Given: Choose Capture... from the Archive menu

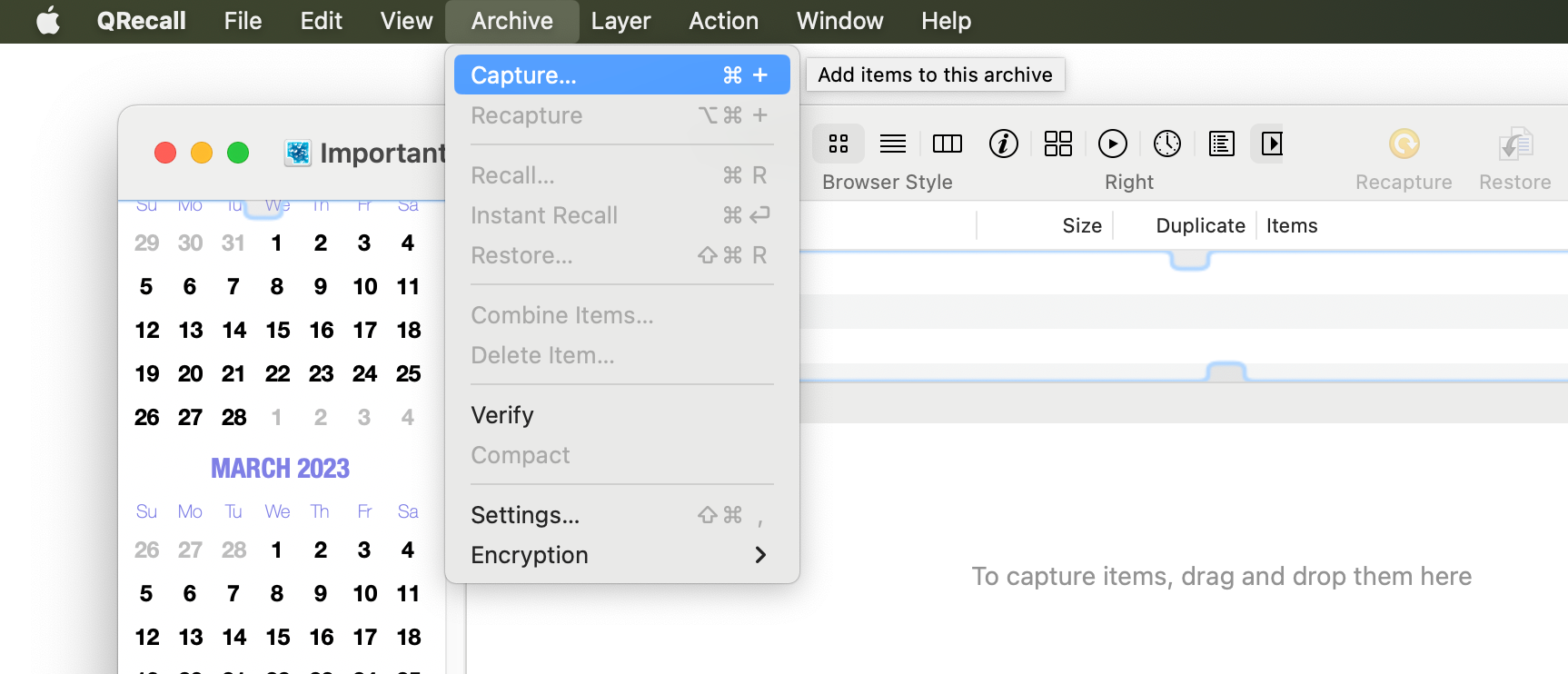Looking at the screenshot, I should point(621,74).
